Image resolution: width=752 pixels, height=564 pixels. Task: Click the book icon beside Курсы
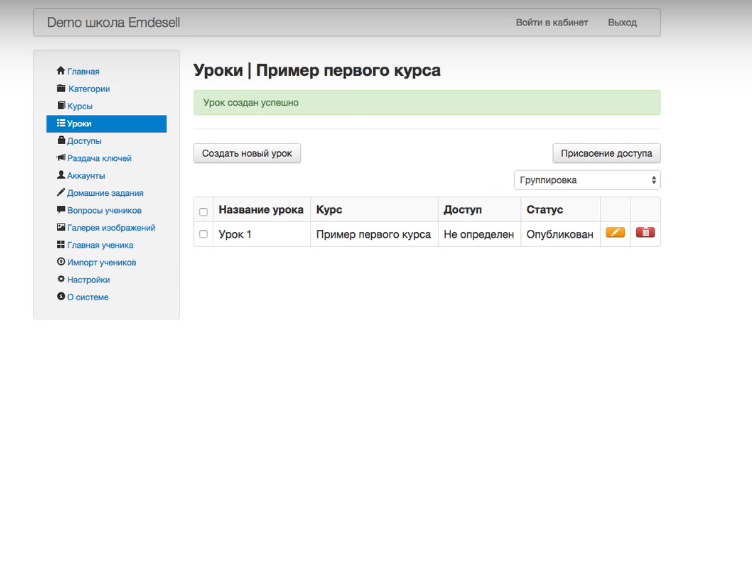(x=61, y=105)
